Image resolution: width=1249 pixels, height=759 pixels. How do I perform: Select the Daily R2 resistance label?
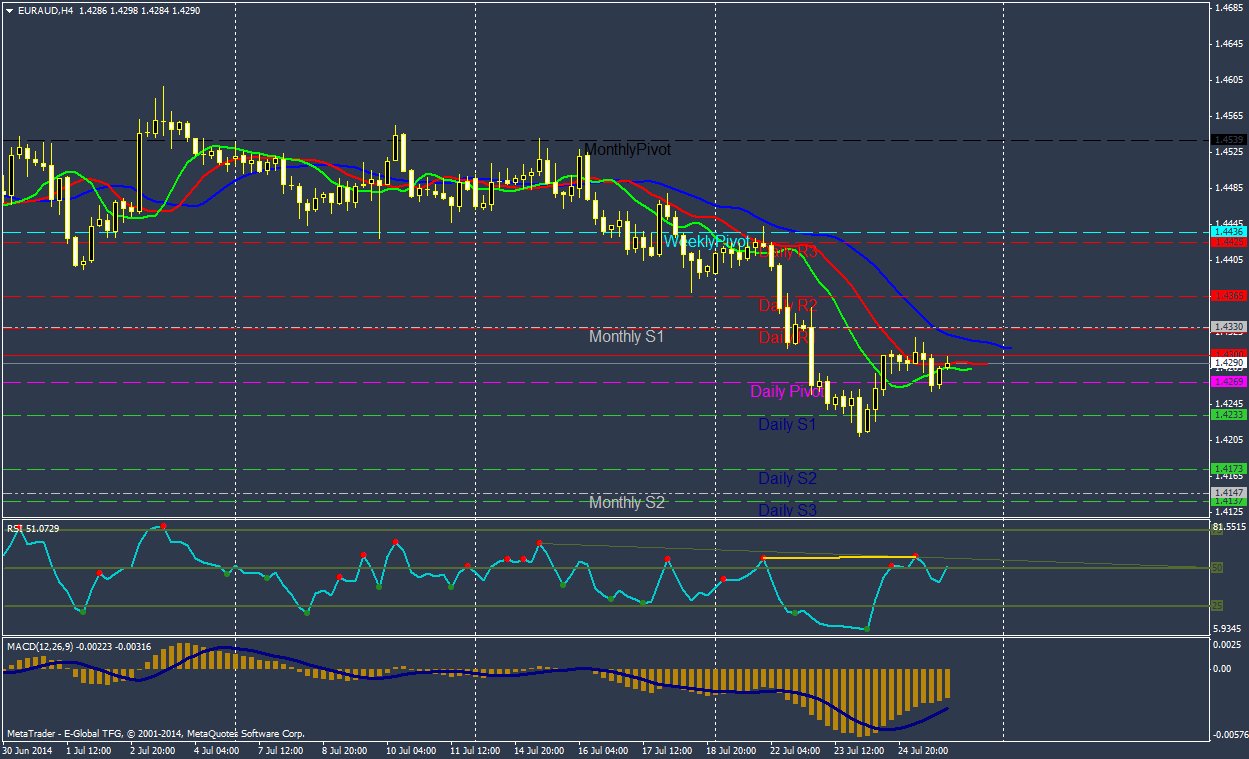[787, 305]
